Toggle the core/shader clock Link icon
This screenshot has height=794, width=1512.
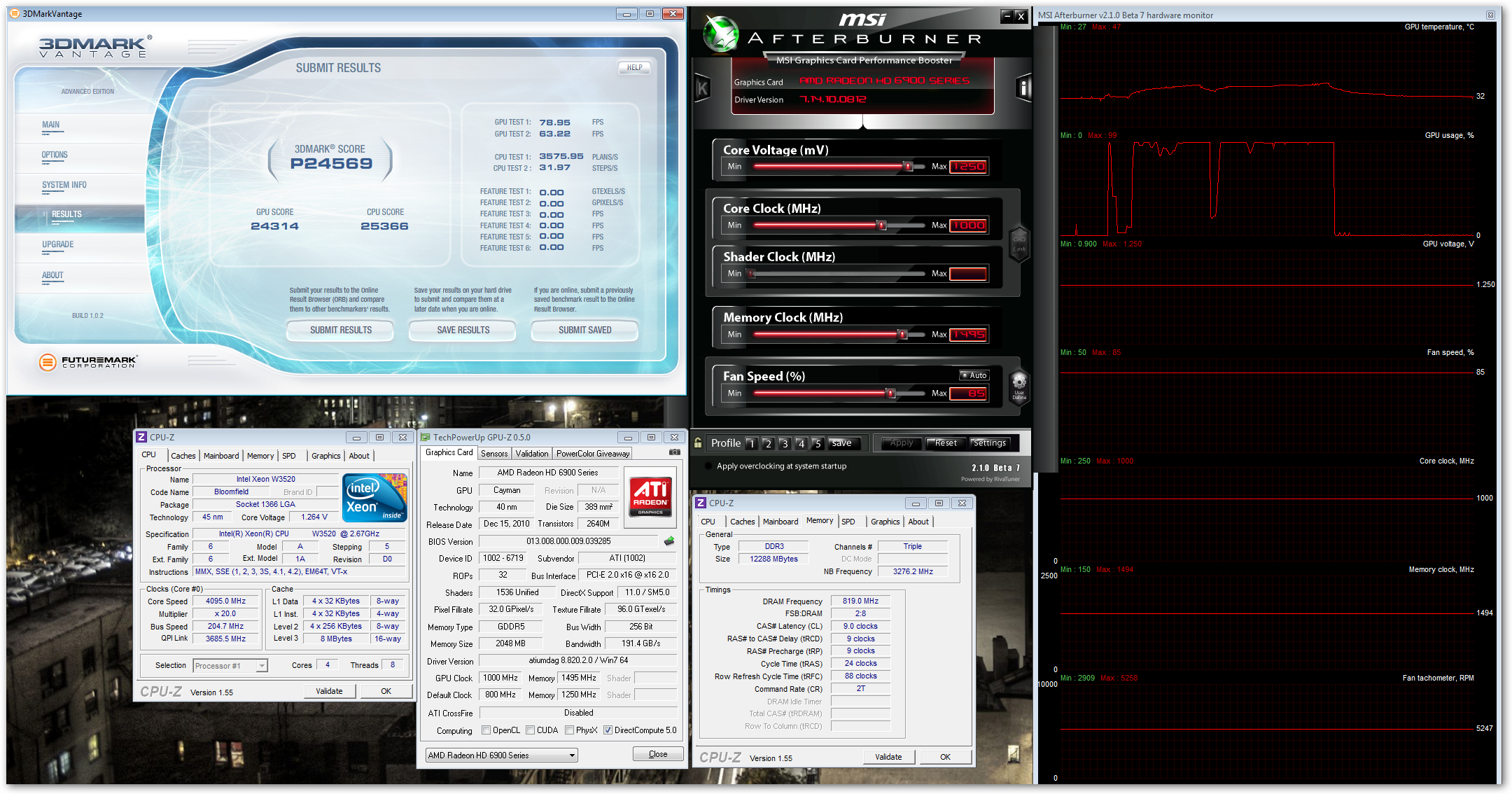click(1019, 243)
